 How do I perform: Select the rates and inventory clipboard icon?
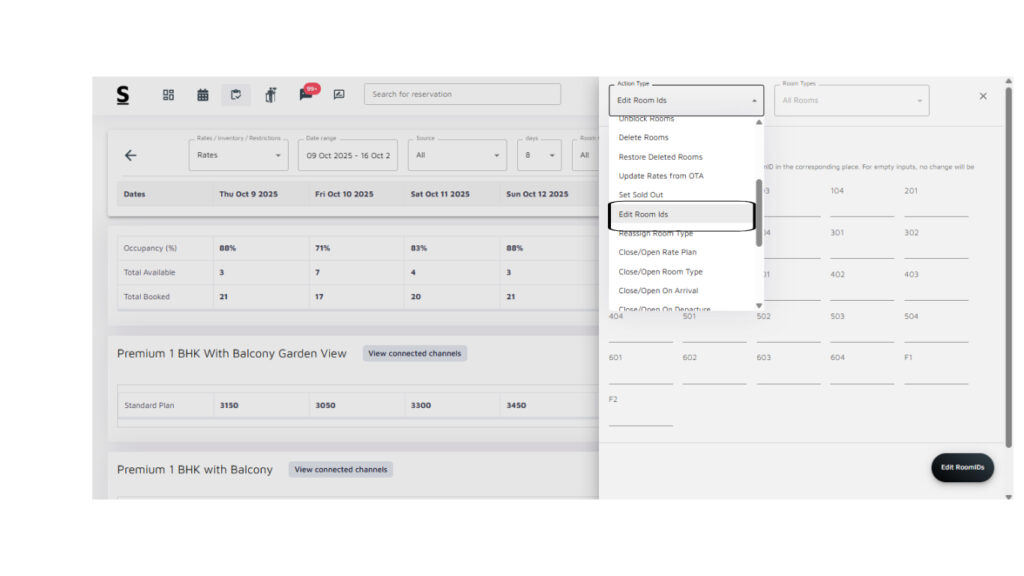(236, 95)
